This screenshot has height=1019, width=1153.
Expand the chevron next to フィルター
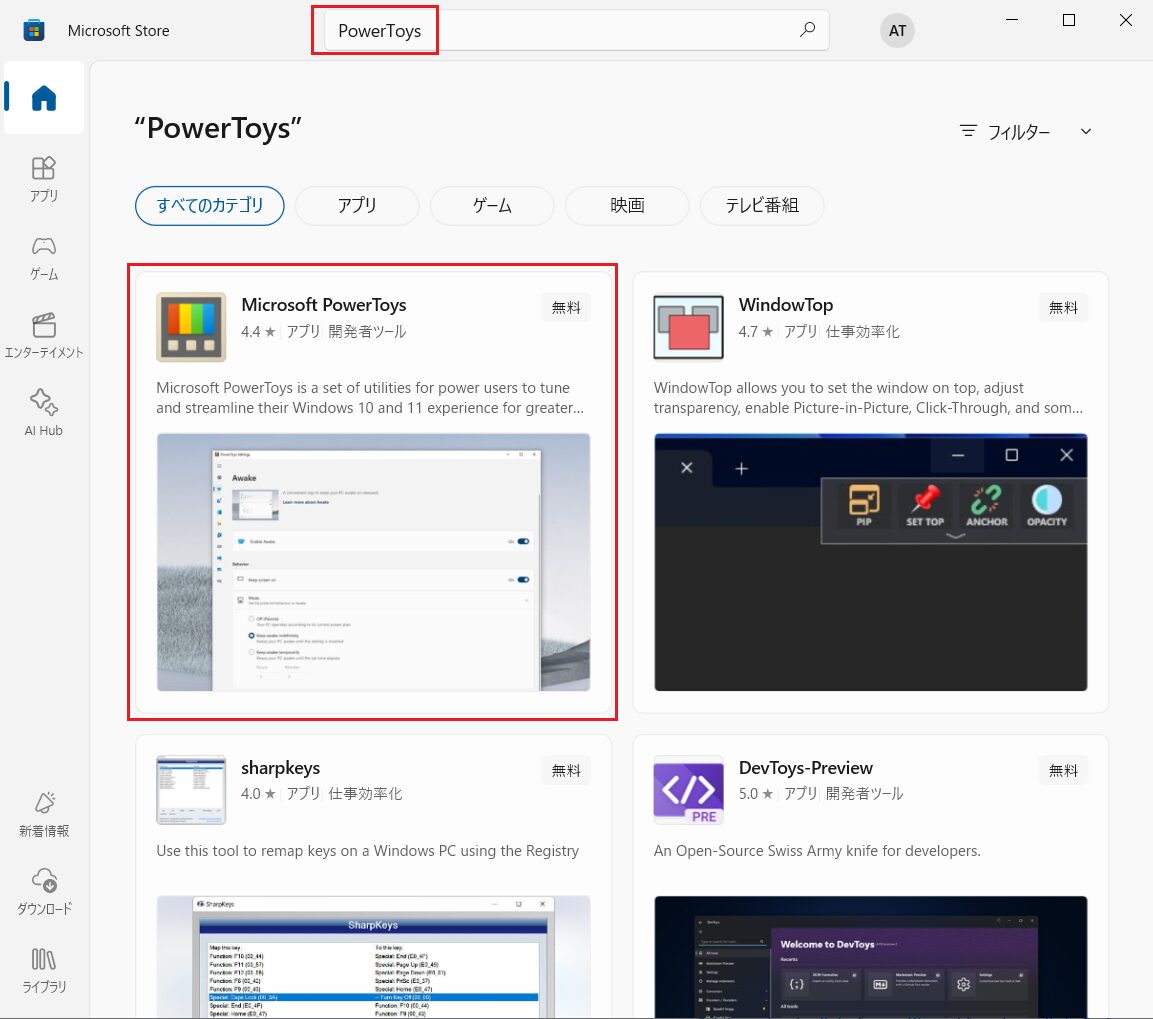1086,131
